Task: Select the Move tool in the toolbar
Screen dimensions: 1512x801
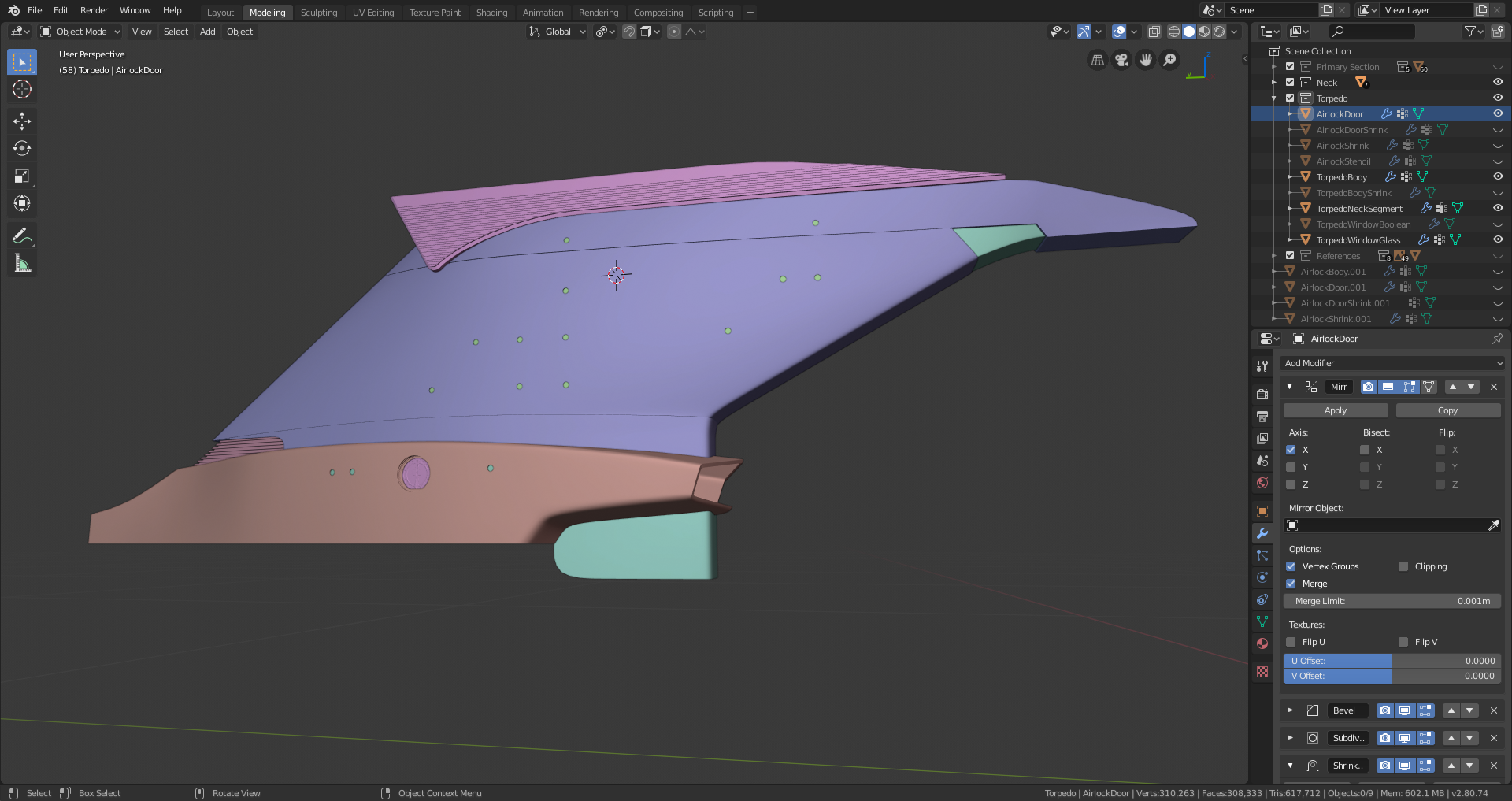Action: (22, 121)
